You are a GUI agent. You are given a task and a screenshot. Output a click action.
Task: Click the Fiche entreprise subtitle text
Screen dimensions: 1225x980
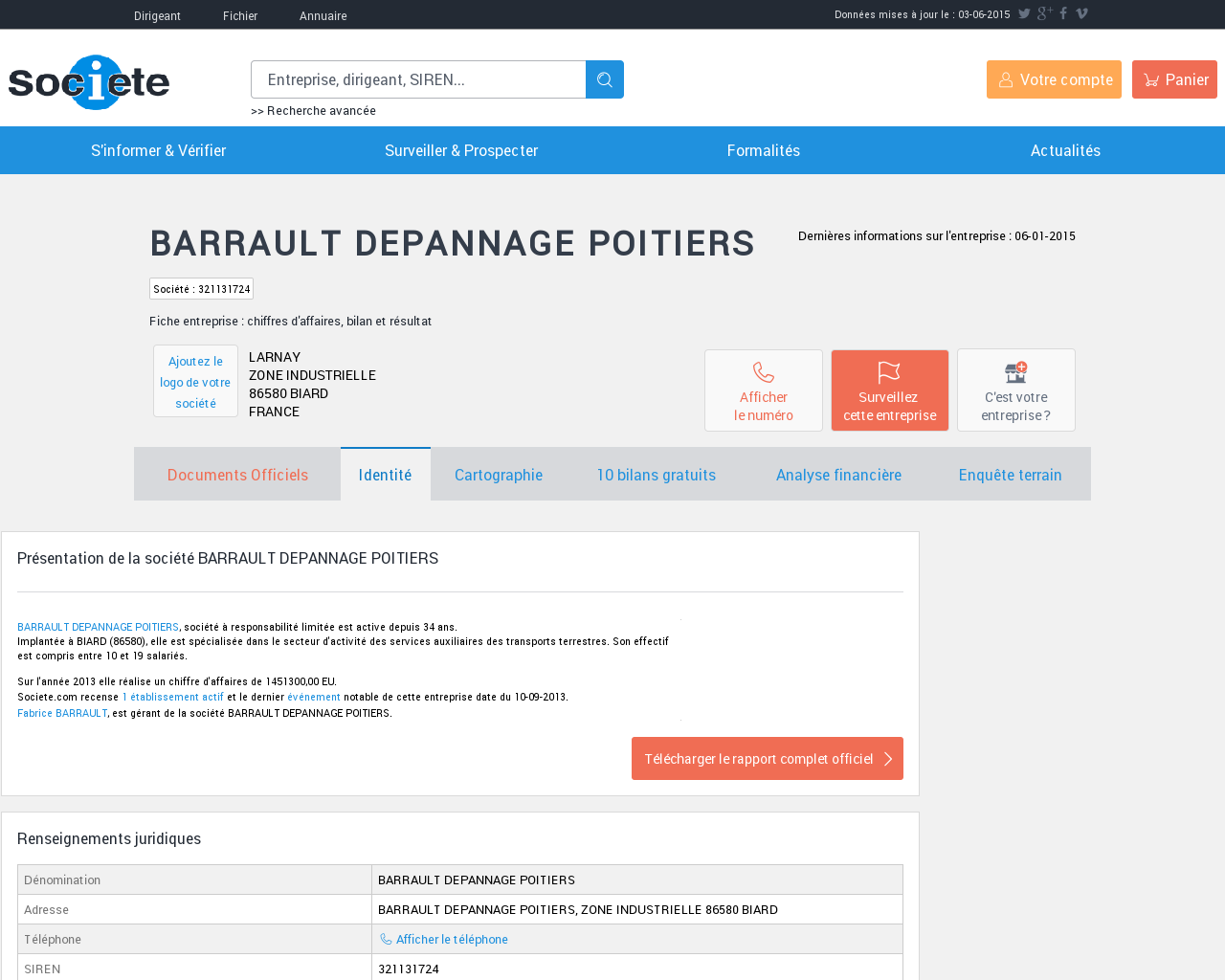pos(290,321)
